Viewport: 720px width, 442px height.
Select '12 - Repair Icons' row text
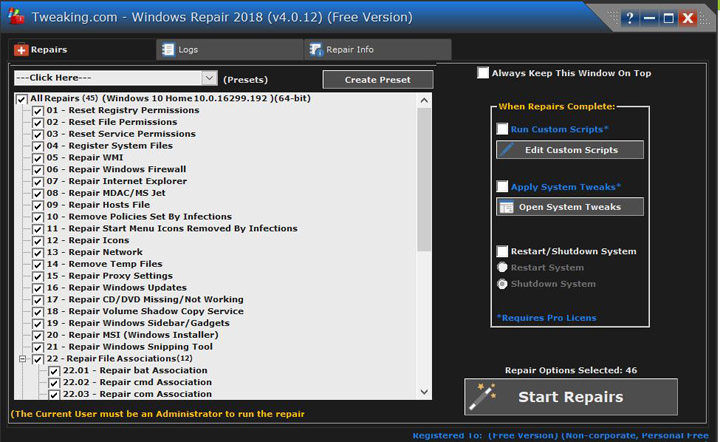88,241
